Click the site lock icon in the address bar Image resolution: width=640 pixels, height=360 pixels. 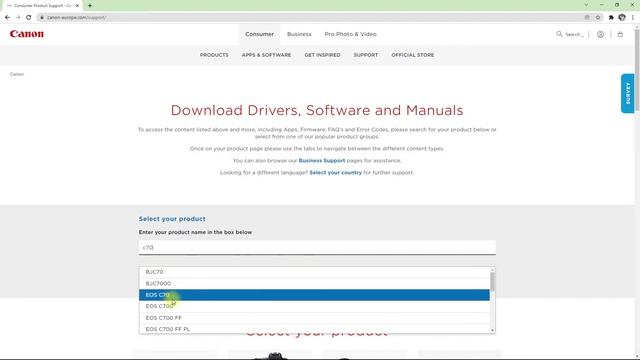pyautogui.click(x=42, y=17)
